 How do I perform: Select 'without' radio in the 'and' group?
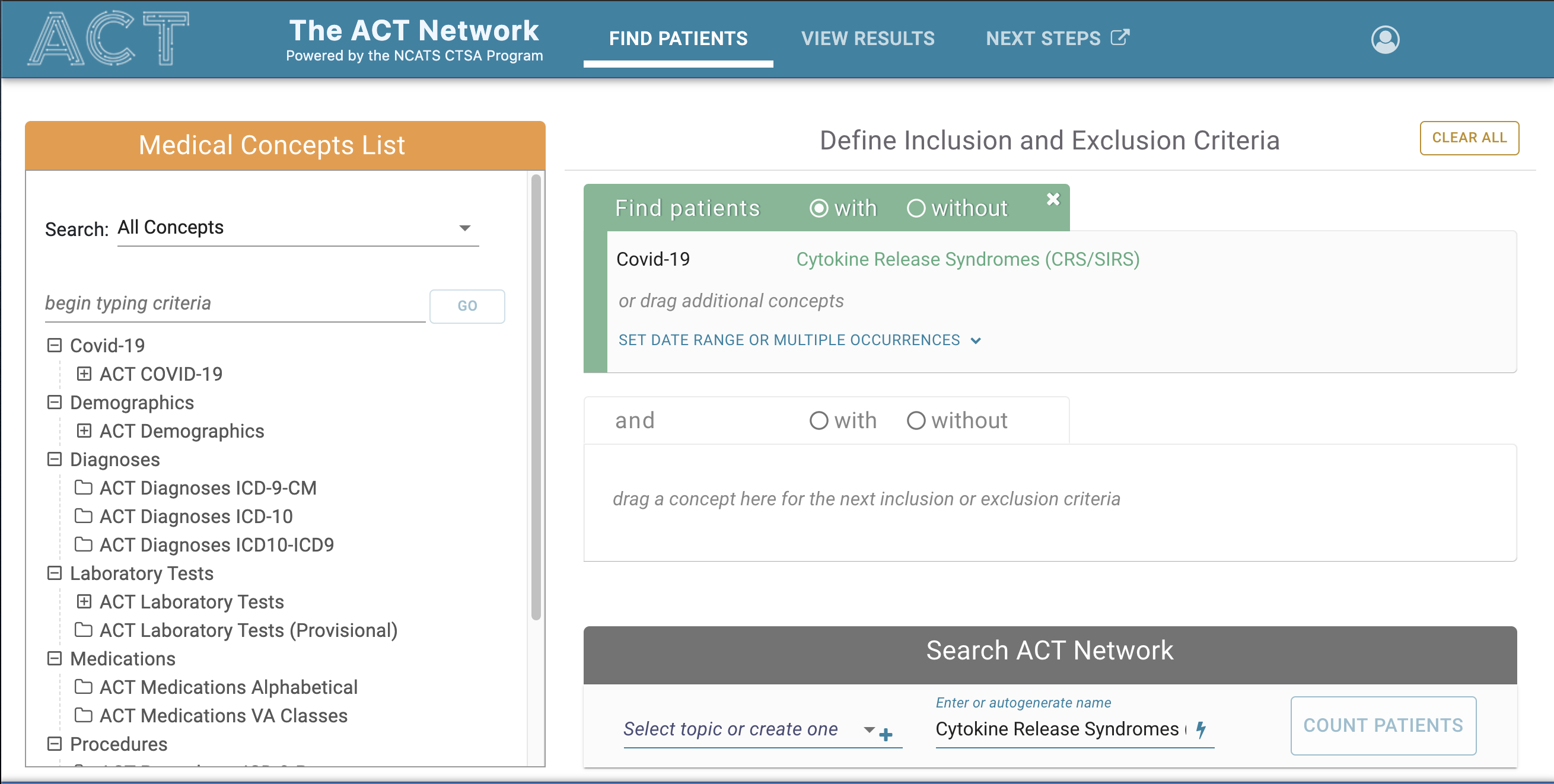coord(916,420)
